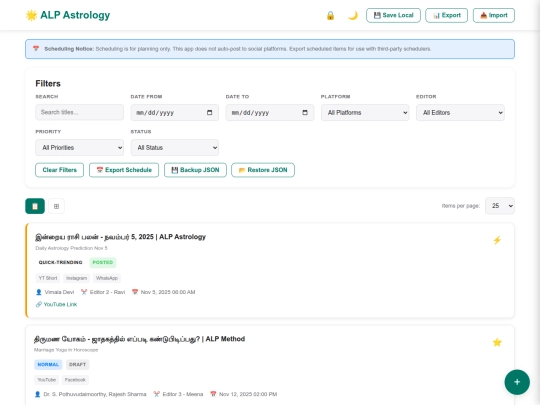
Task: Click the Facebook platform tag
Action: 75,380
